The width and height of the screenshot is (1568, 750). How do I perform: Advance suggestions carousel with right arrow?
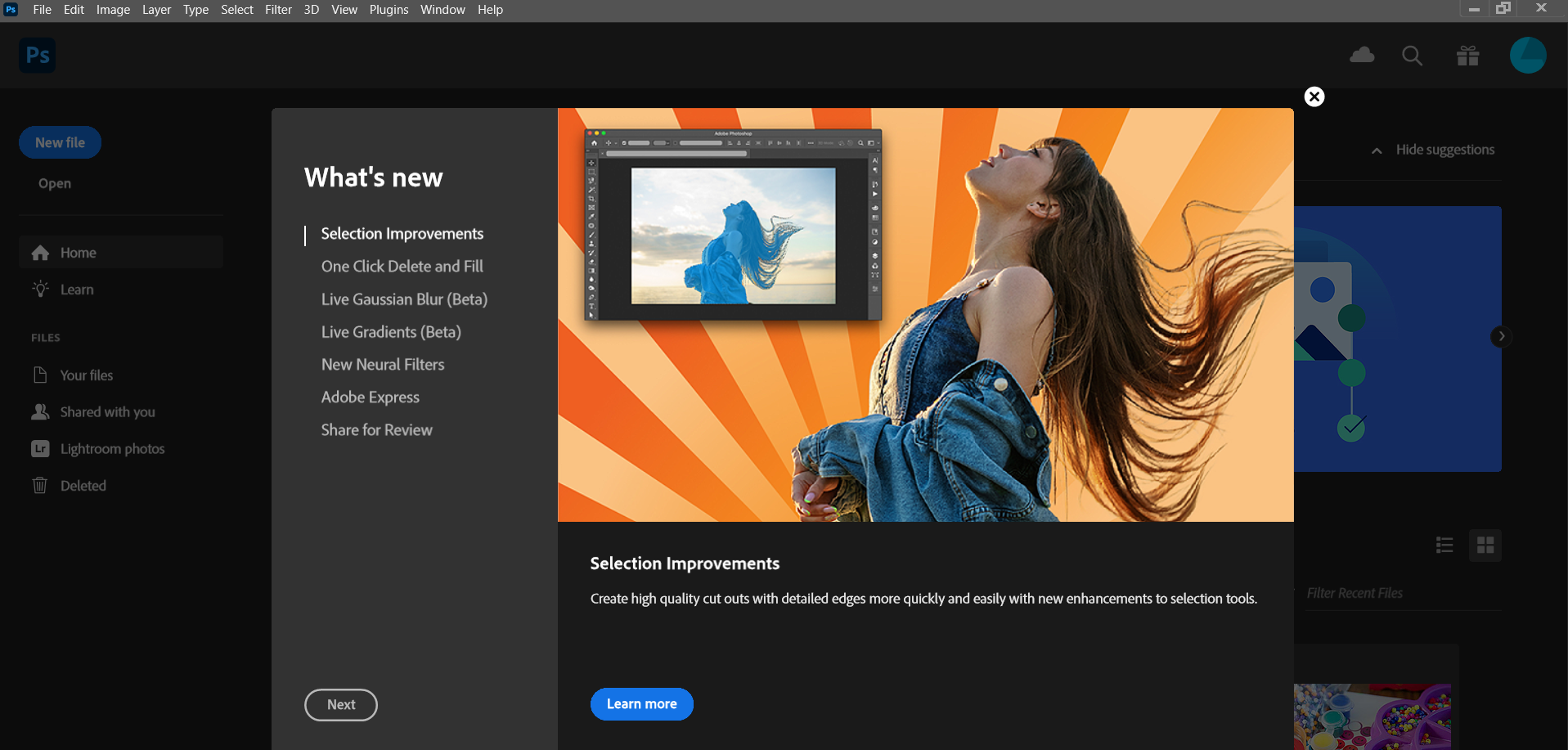pyautogui.click(x=1501, y=336)
